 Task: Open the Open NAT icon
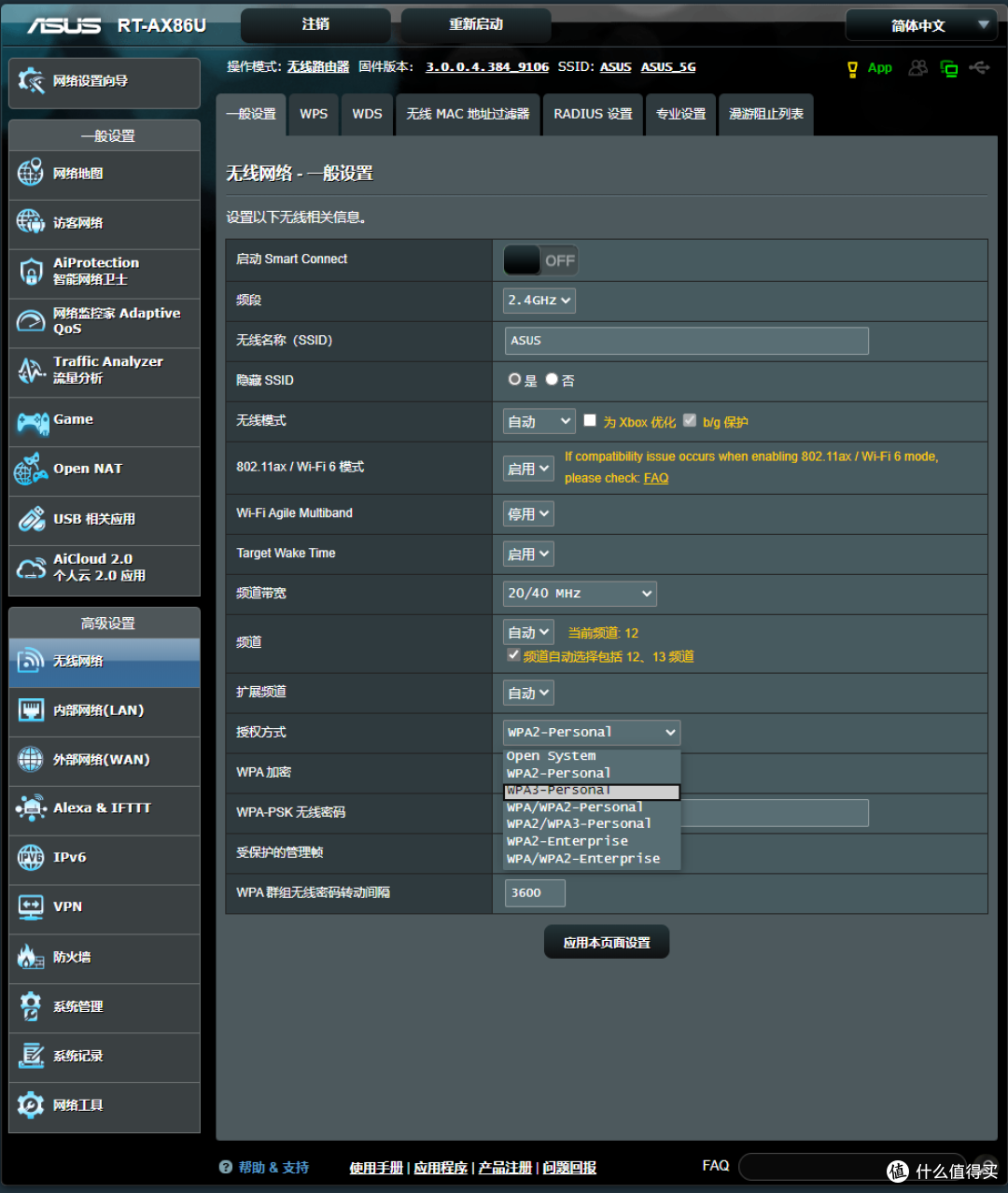pos(31,470)
